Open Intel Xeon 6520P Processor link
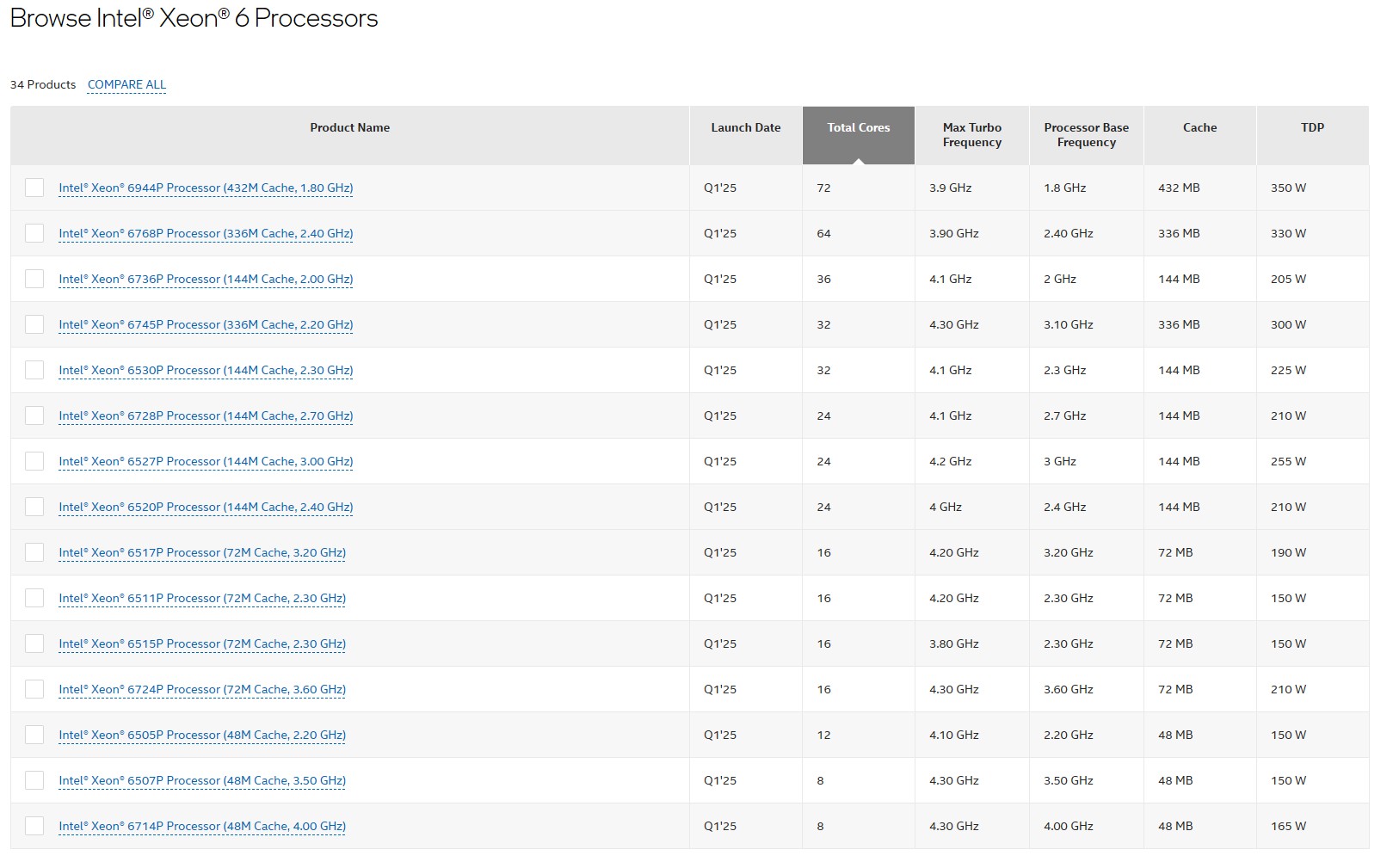Image resolution: width=1393 pixels, height=868 pixels. point(206,507)
